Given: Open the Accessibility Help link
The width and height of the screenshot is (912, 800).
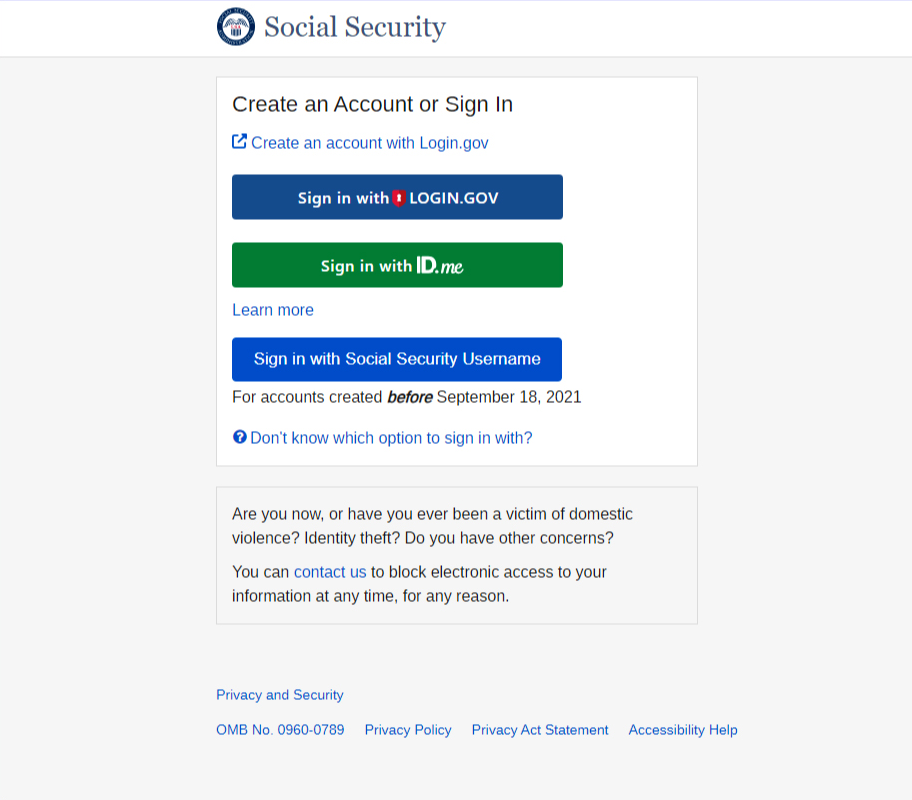Looking at the screenshot, I should [683, 730].
